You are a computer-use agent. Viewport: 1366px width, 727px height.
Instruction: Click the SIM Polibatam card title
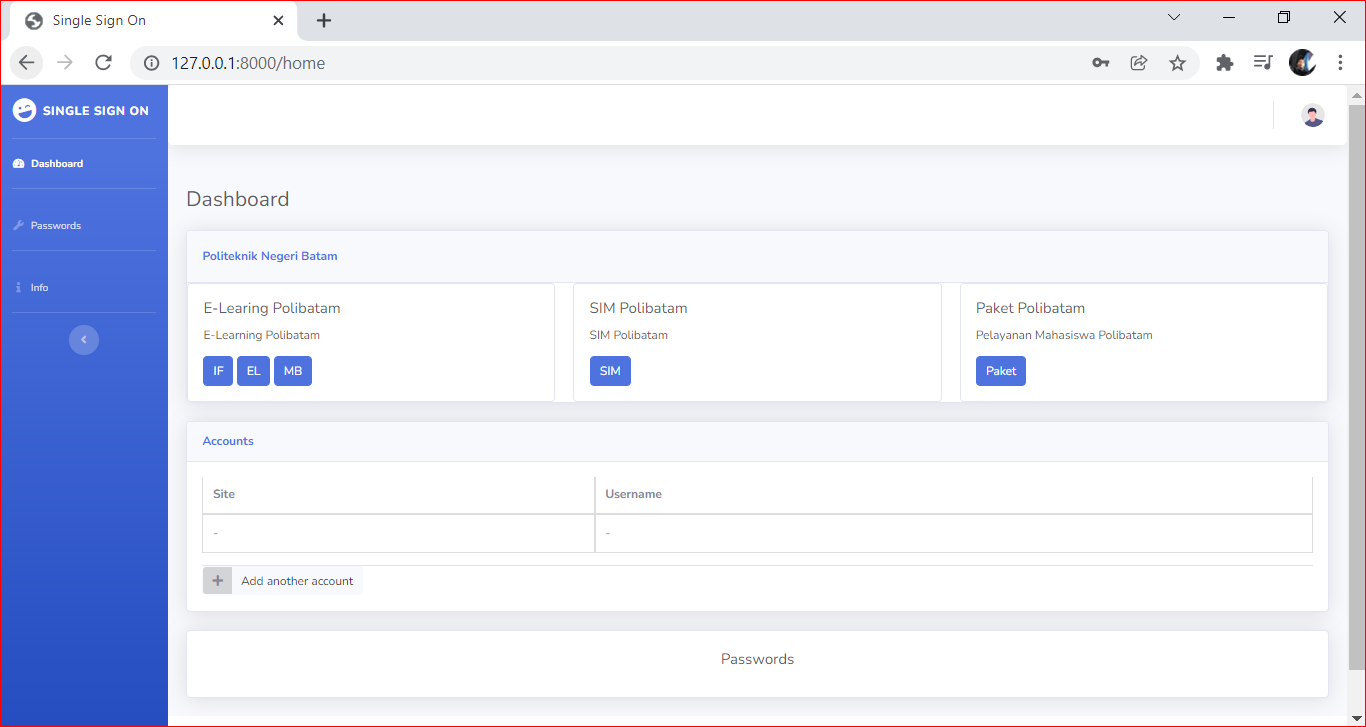point(639,308)
